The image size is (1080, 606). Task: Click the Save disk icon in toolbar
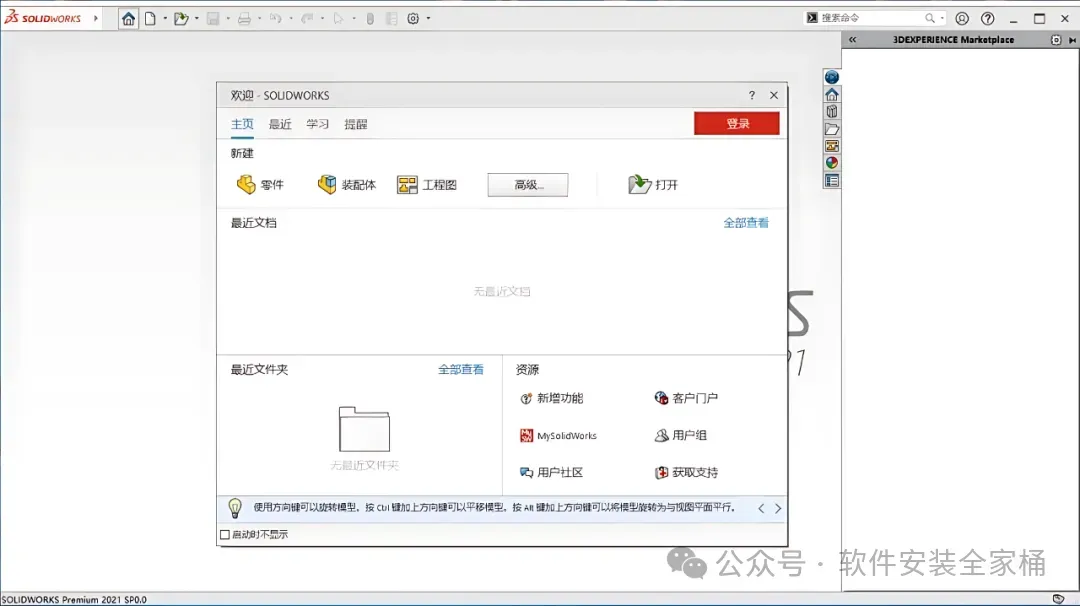click(213, 19)
